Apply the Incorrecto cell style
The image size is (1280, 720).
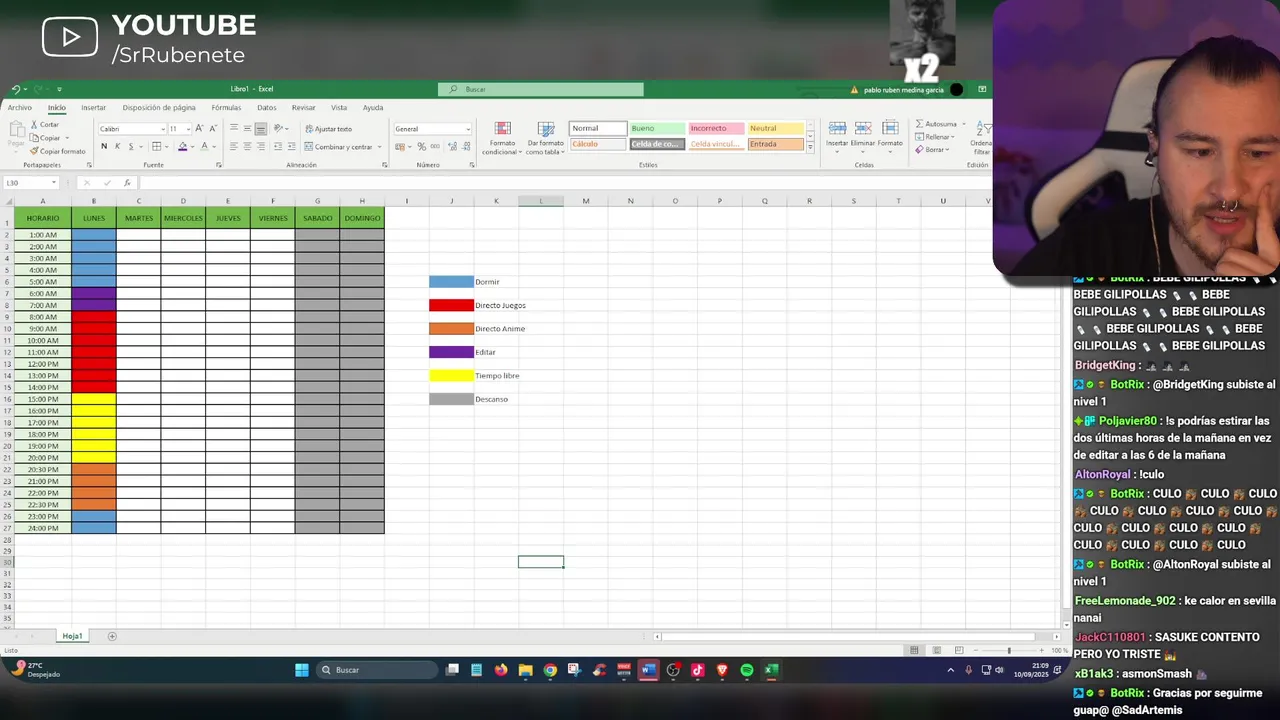click(x=716, y=128)
